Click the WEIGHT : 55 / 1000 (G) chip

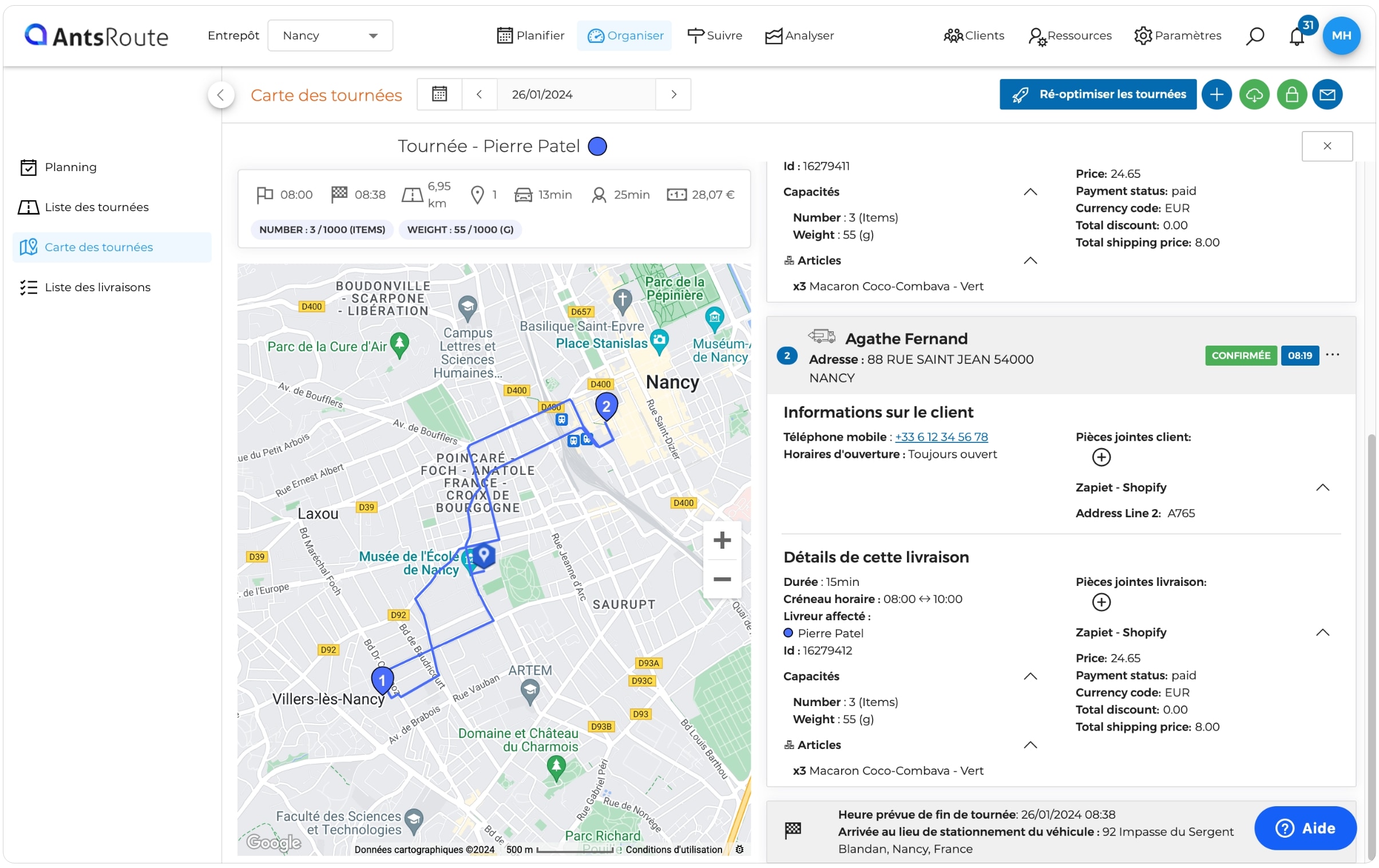(460, 229)
